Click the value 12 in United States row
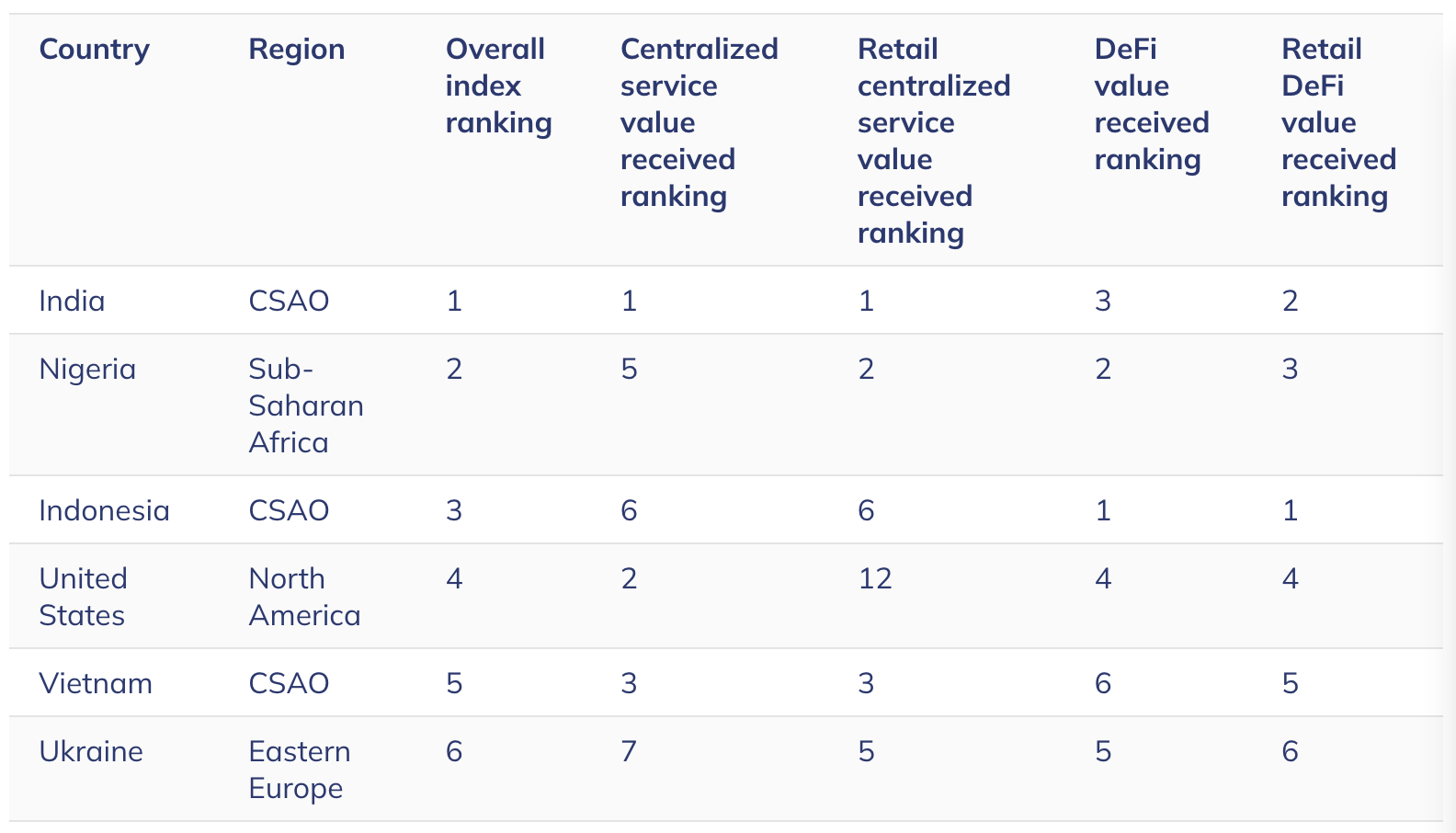1456x833 pixels. tap(874, 579)
